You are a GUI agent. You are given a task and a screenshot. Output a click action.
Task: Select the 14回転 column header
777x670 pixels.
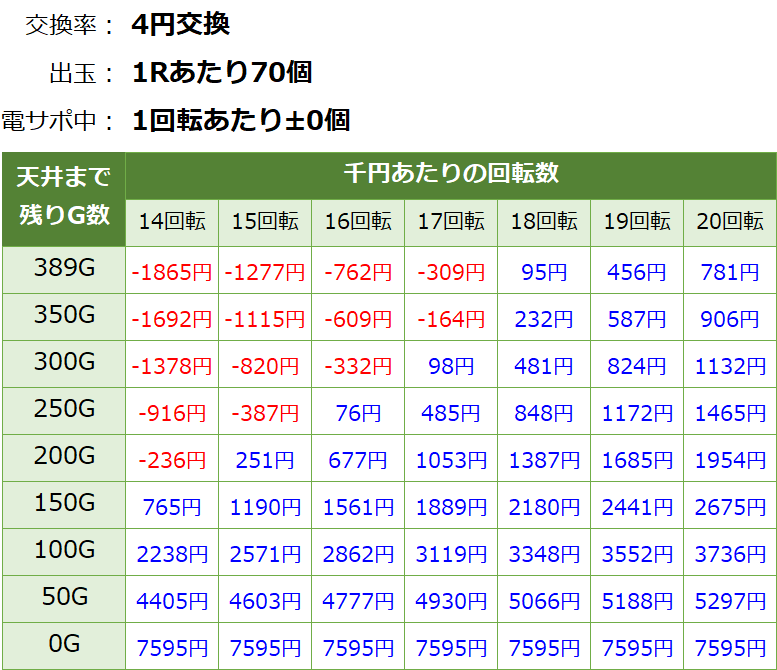pos(172,223)
